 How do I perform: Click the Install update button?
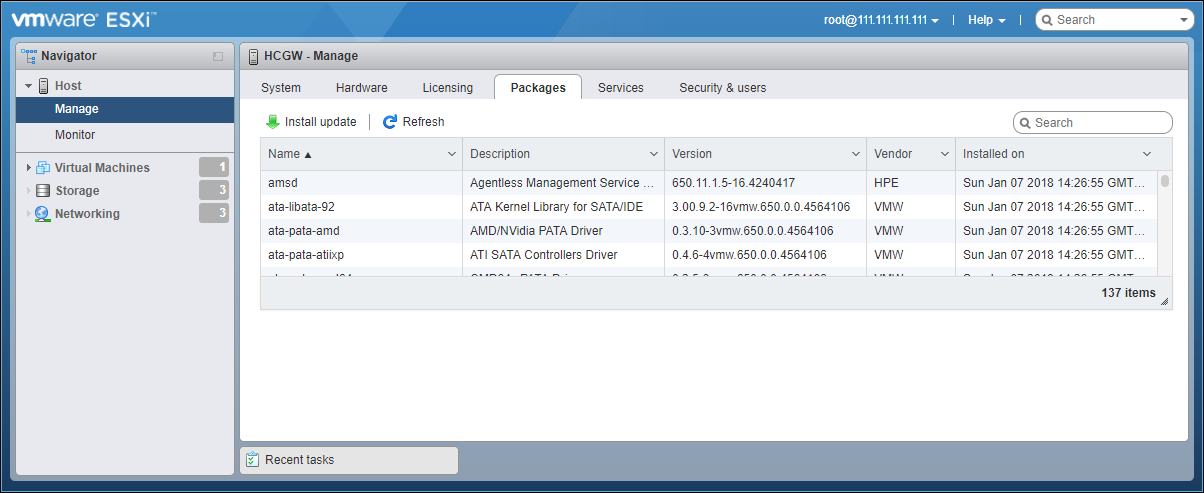[311, 122]
